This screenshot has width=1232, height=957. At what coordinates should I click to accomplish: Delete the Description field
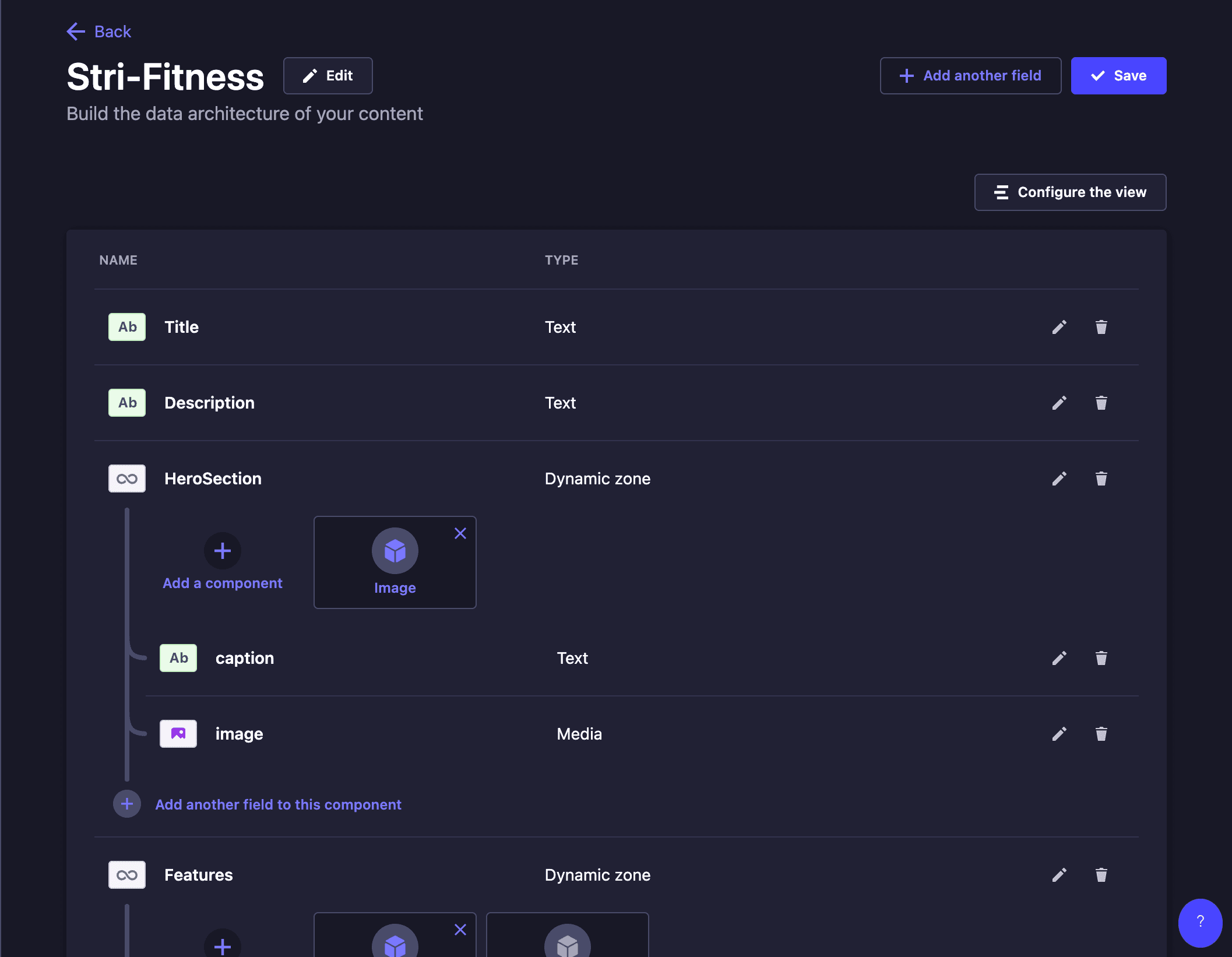1101,403
